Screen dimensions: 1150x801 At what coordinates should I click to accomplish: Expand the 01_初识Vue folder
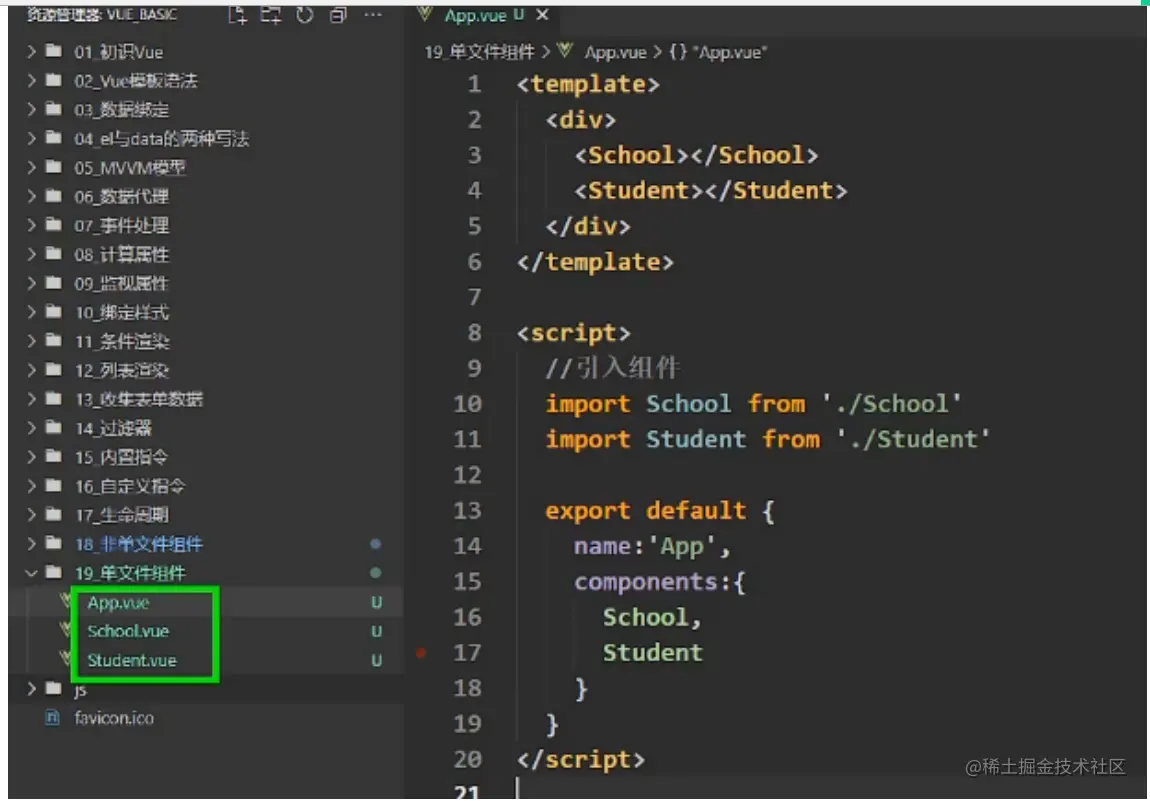coord(31,51)
